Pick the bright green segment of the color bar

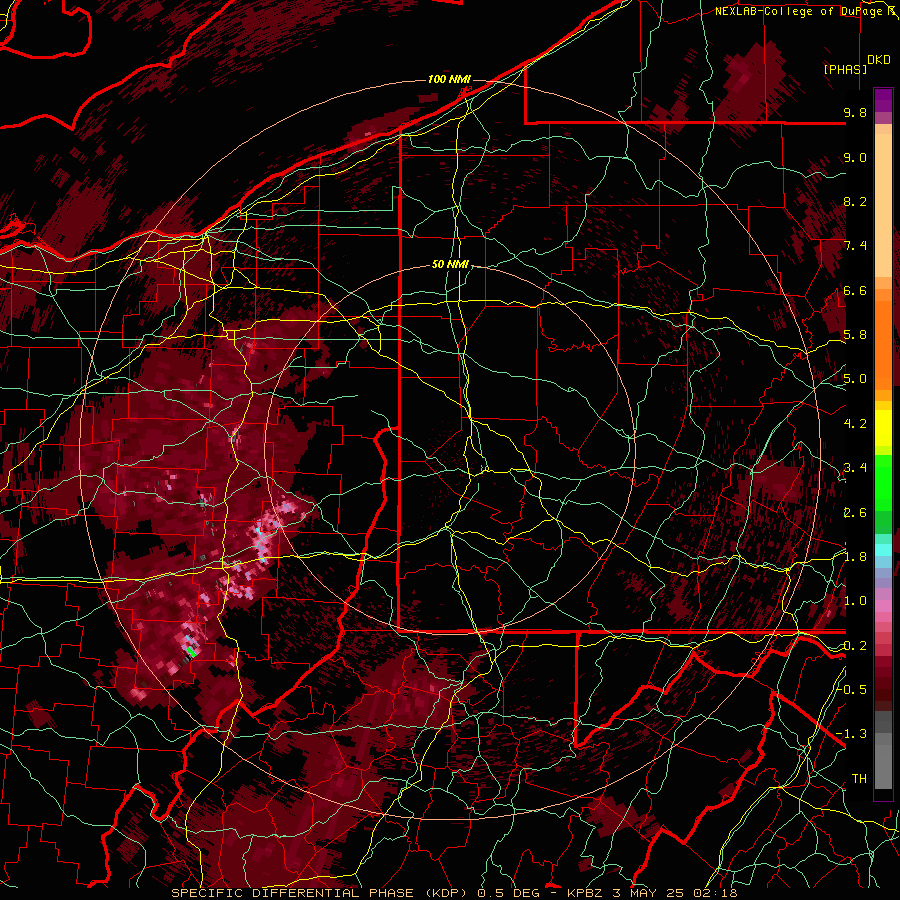(x=883, y=483)
